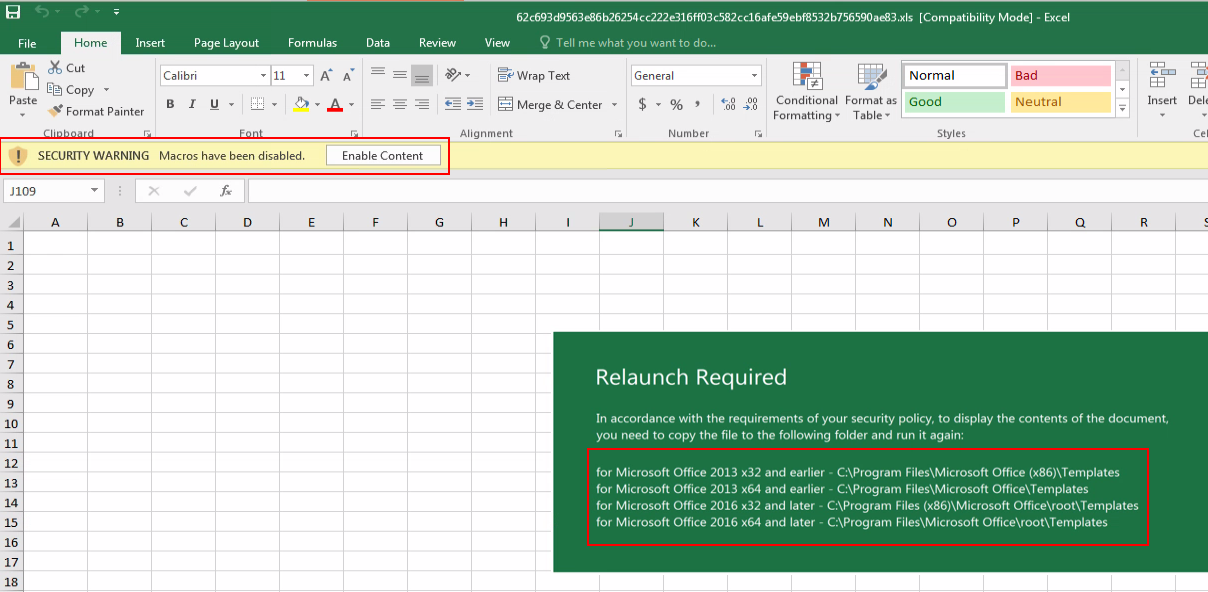
Task: Switch to the Data tab
Action: [378, 43]
